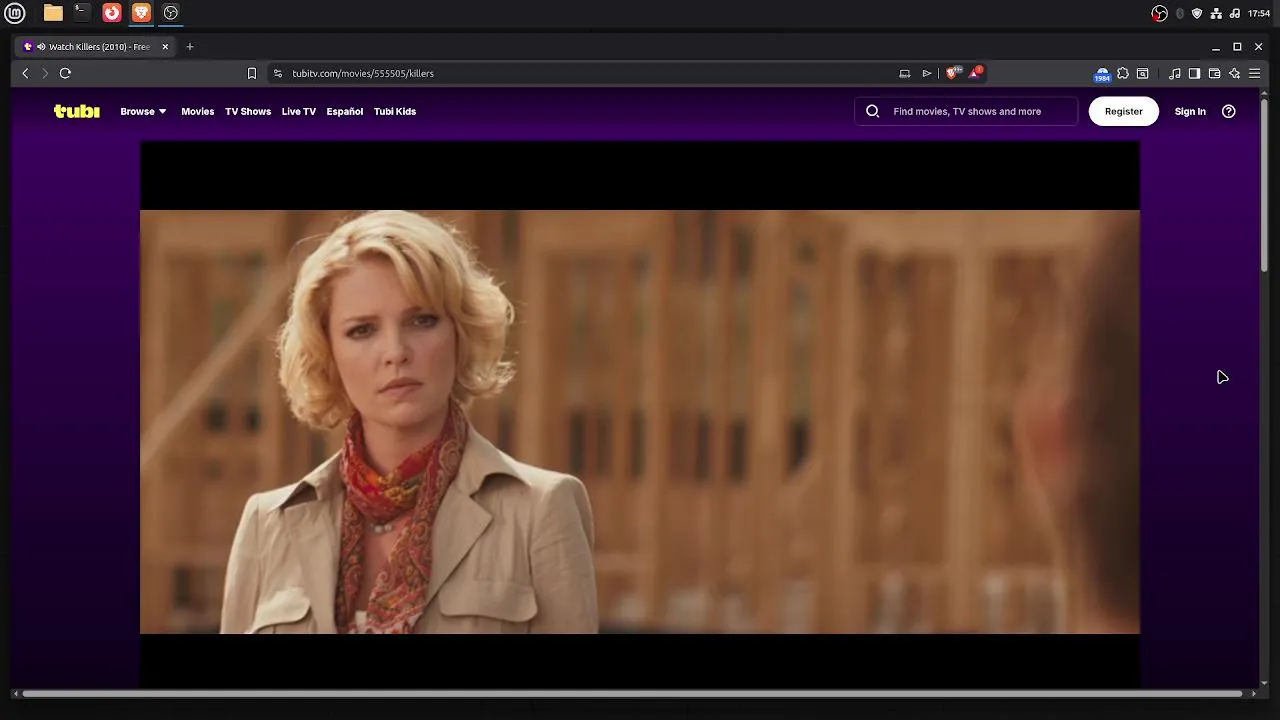This screenshot has width=1280, height=720.
Task: Click the search magnifier icon
Action: 872,111
